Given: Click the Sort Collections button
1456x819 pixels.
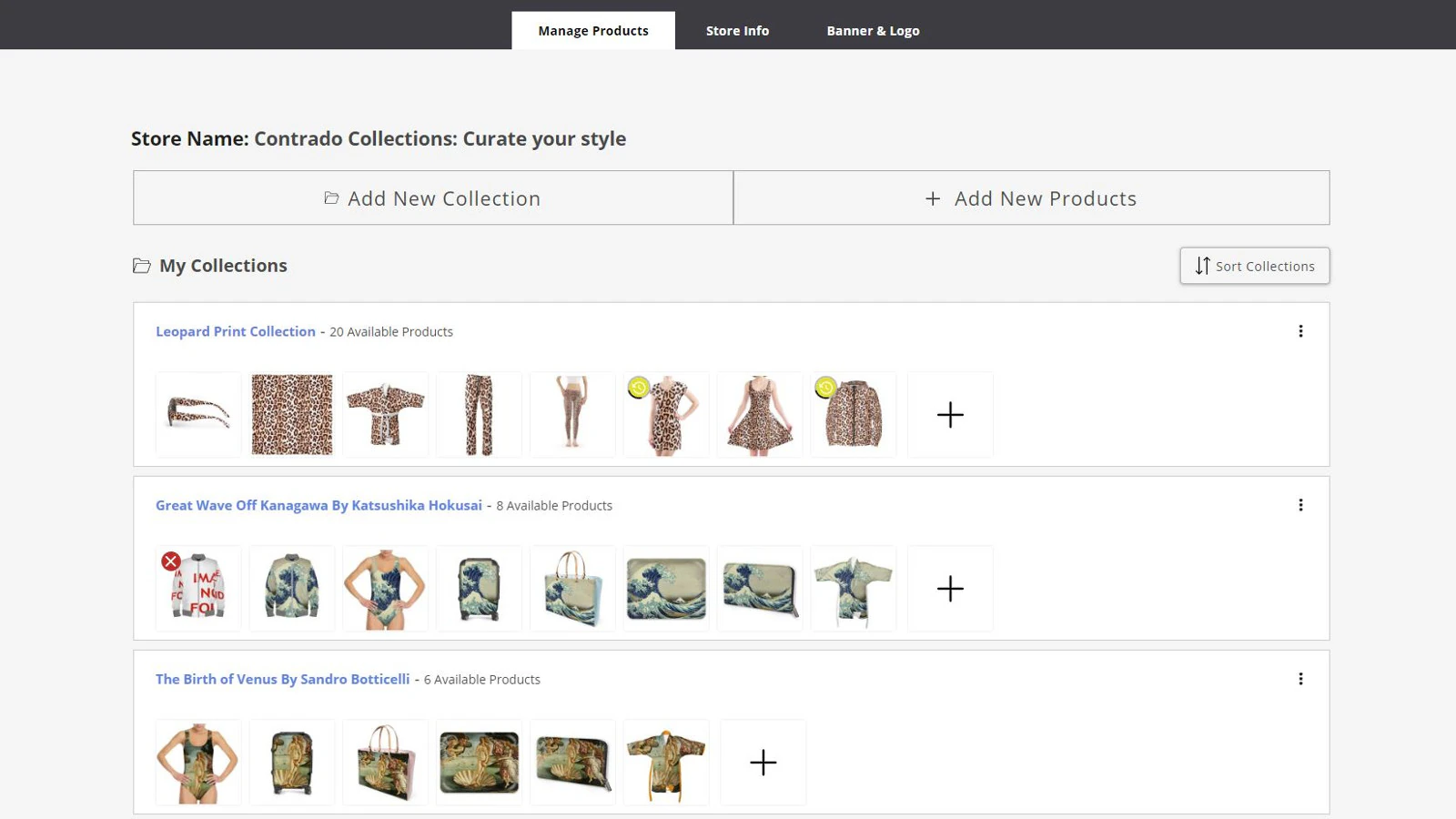Looking at the screenshot, I should point(1254,266).
